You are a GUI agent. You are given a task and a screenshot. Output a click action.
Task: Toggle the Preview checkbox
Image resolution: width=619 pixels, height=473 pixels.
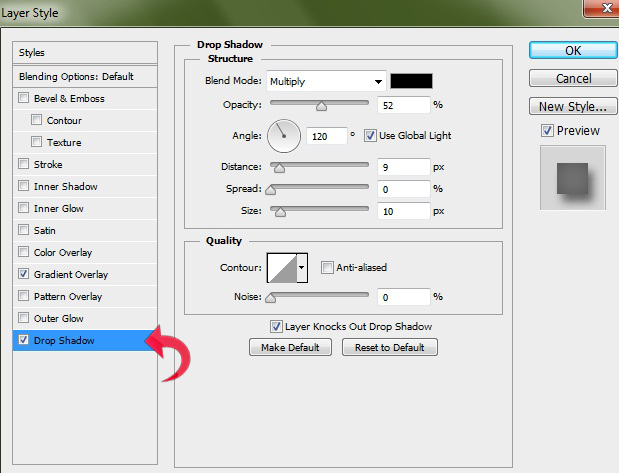click(547, 131)
